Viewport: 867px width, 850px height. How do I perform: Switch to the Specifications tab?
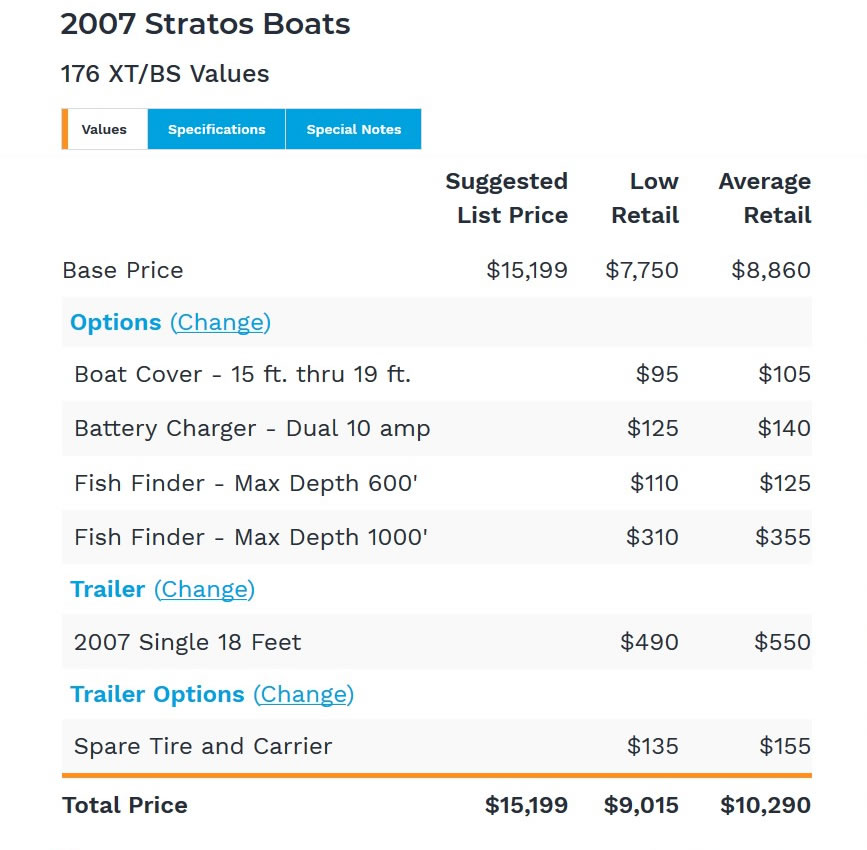click(x=216, y=129)
